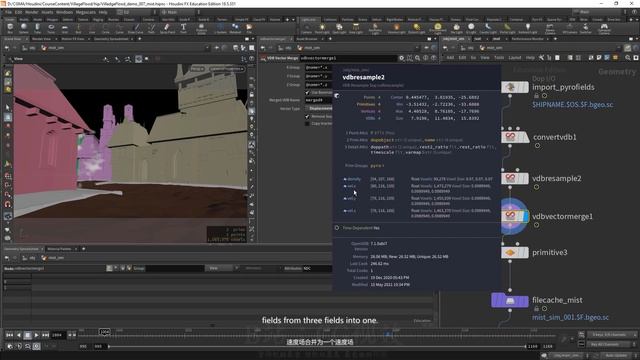Select the Torus shelf tool
The width and height of the screenshot is (640, 360).
(51, 28)
